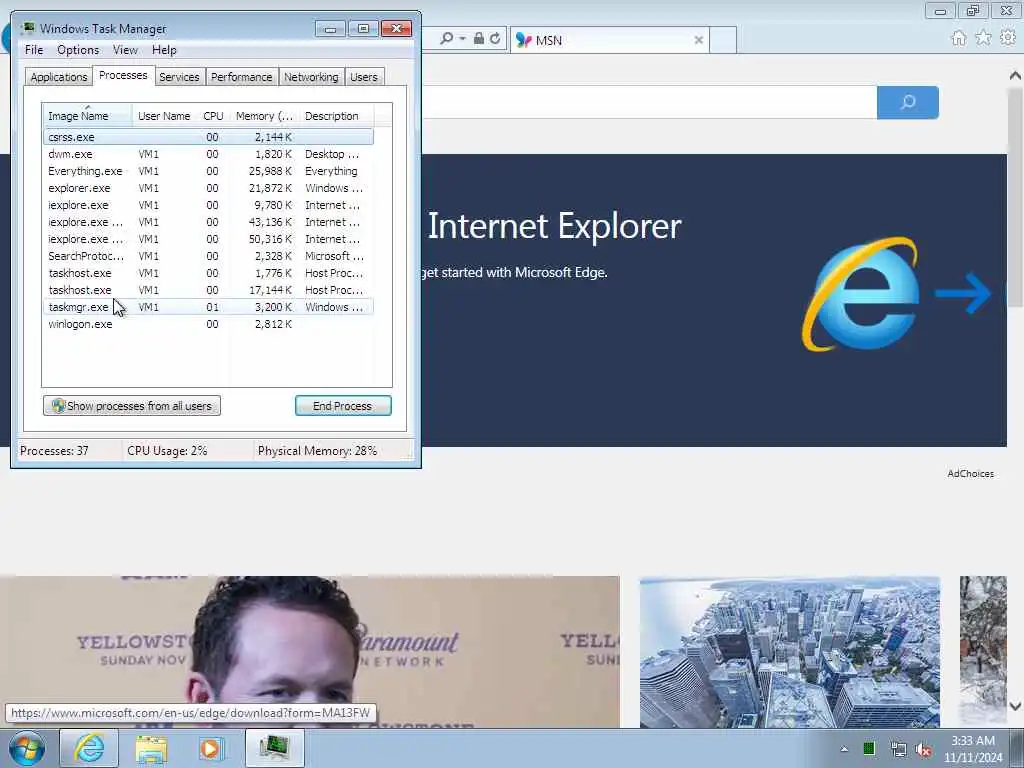Select iexplore.exe row using 50,316 K
1024x768 pixels.
click(208, 239)
